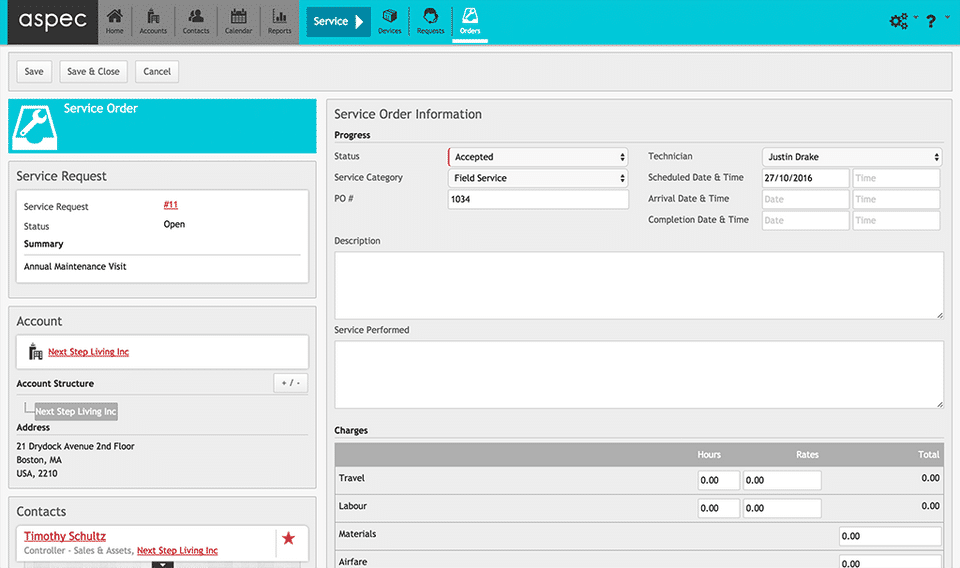Select the Orders tab icon

pos(470,21)
